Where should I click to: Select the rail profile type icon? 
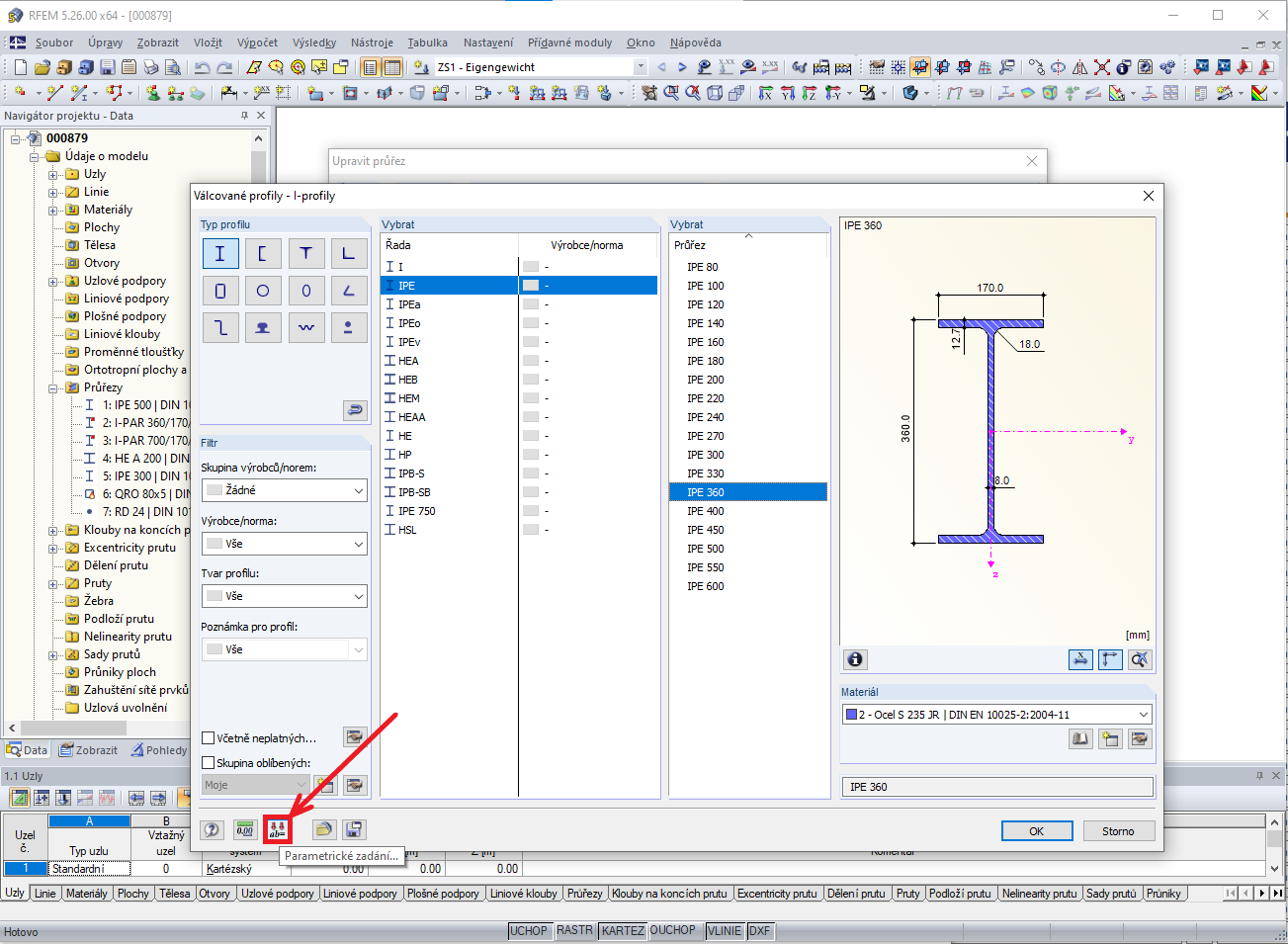(263, 327)
